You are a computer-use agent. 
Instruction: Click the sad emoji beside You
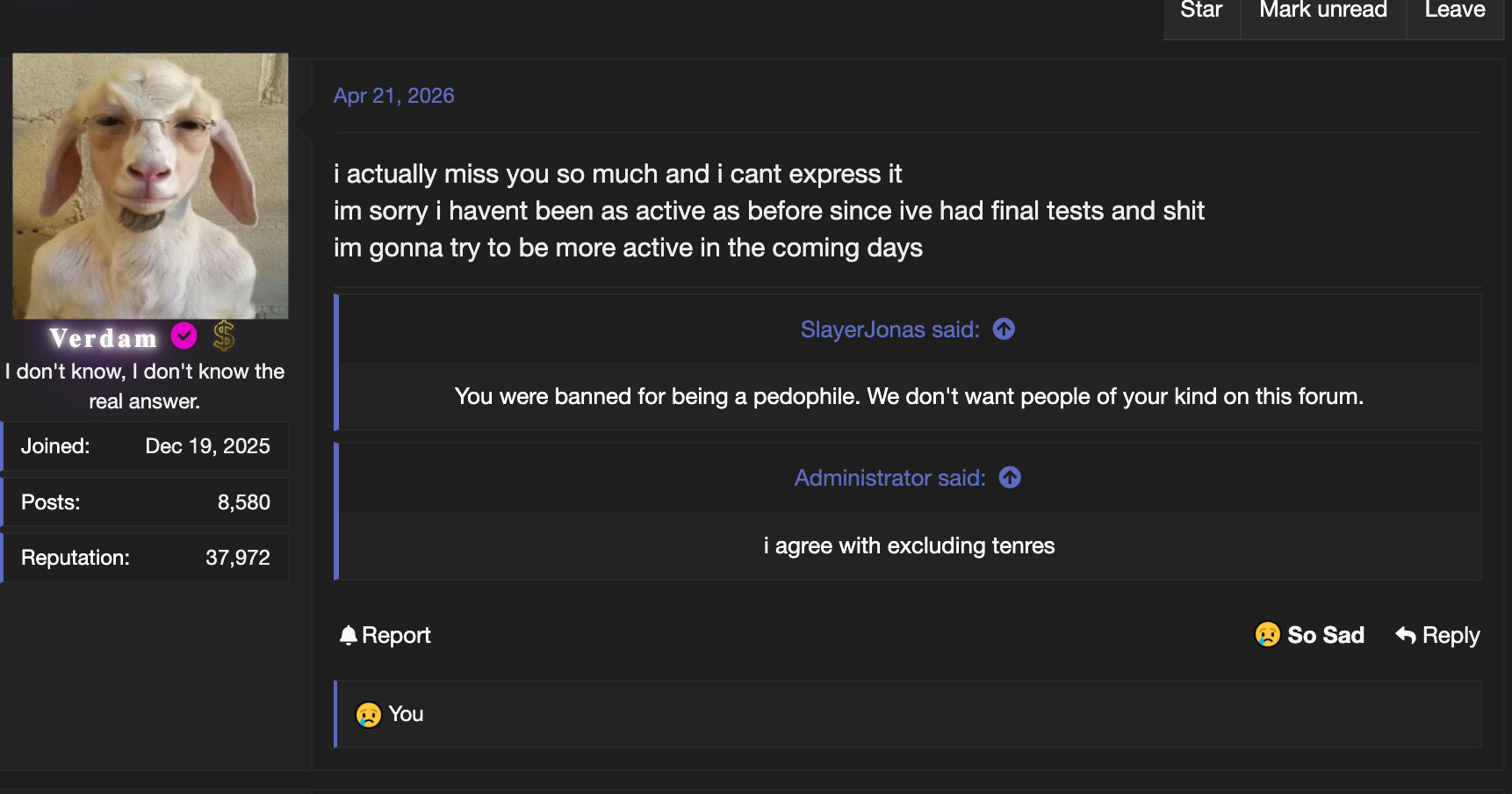tap(368, 714)
